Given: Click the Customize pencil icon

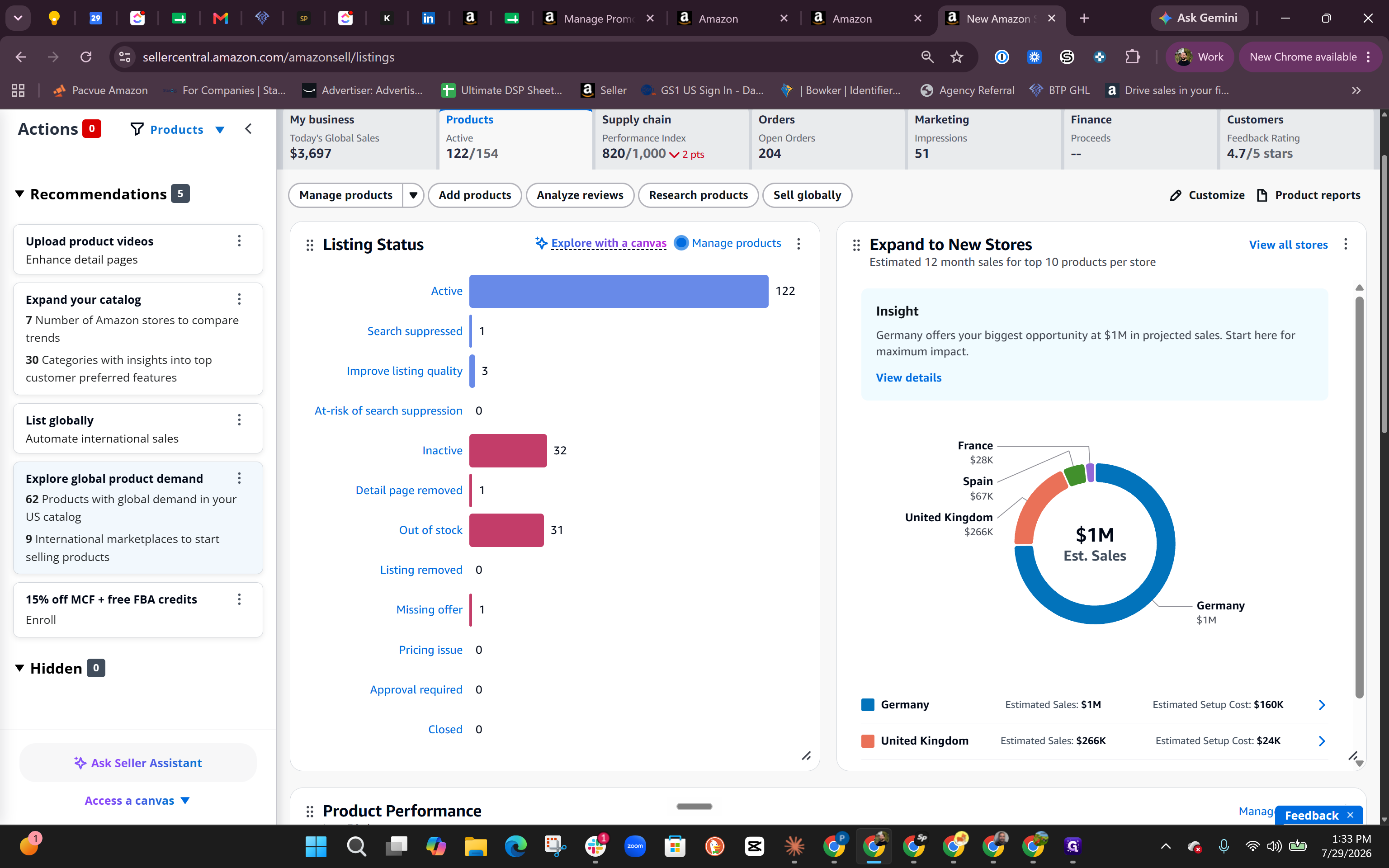Looking at the screenshot, I should 1176,195.
